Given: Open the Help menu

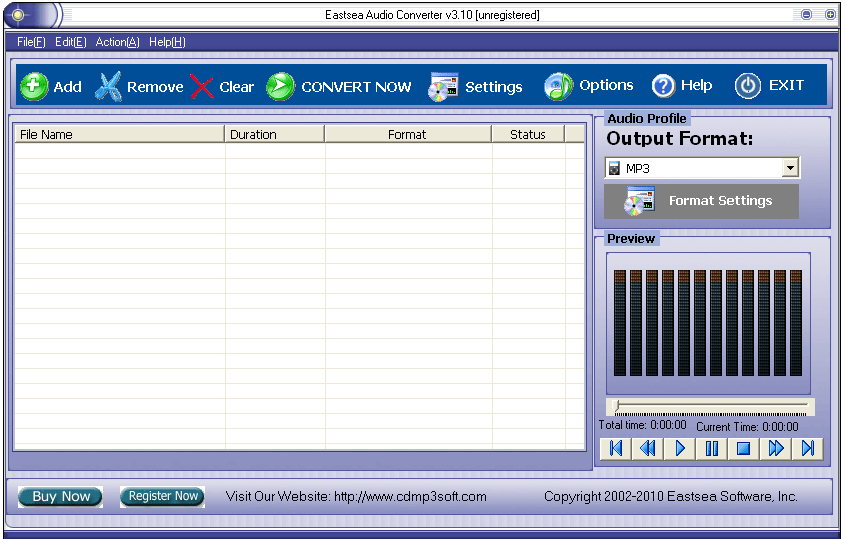Looking at the screenshot, I should [167, 42].
